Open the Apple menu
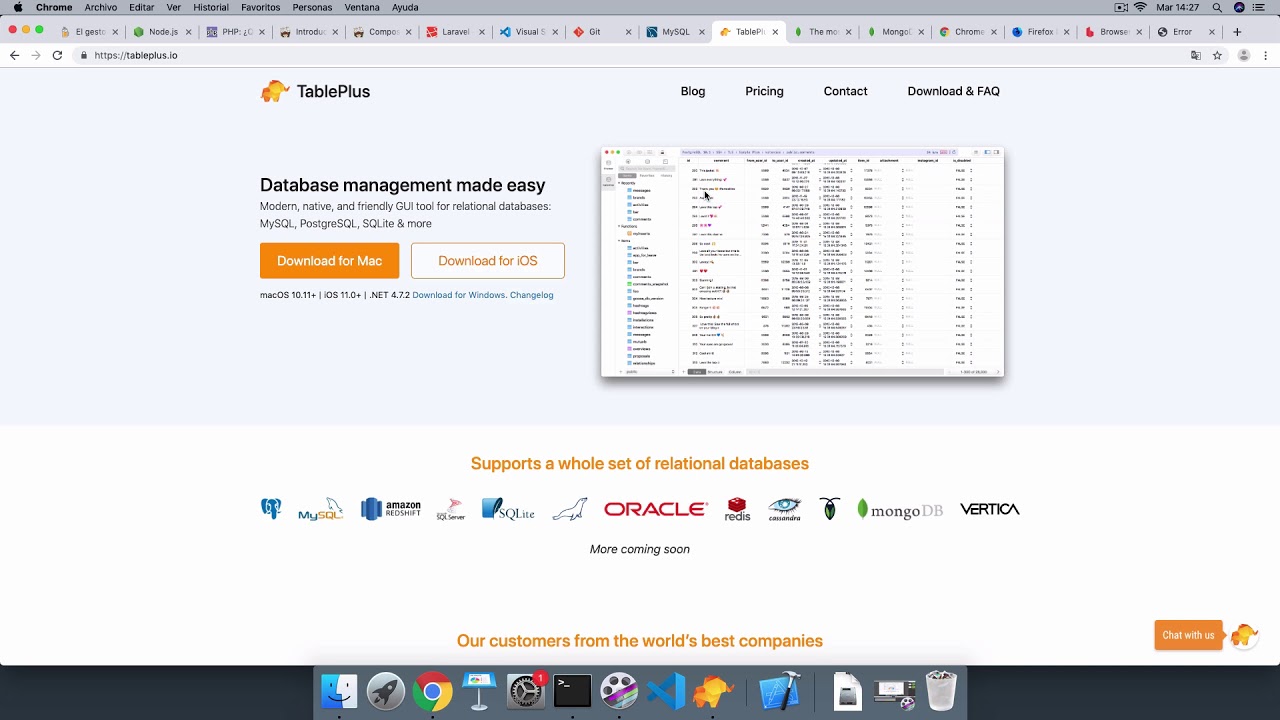The height and width of the screenshot is (720, 1280). (x=18, y=7)
